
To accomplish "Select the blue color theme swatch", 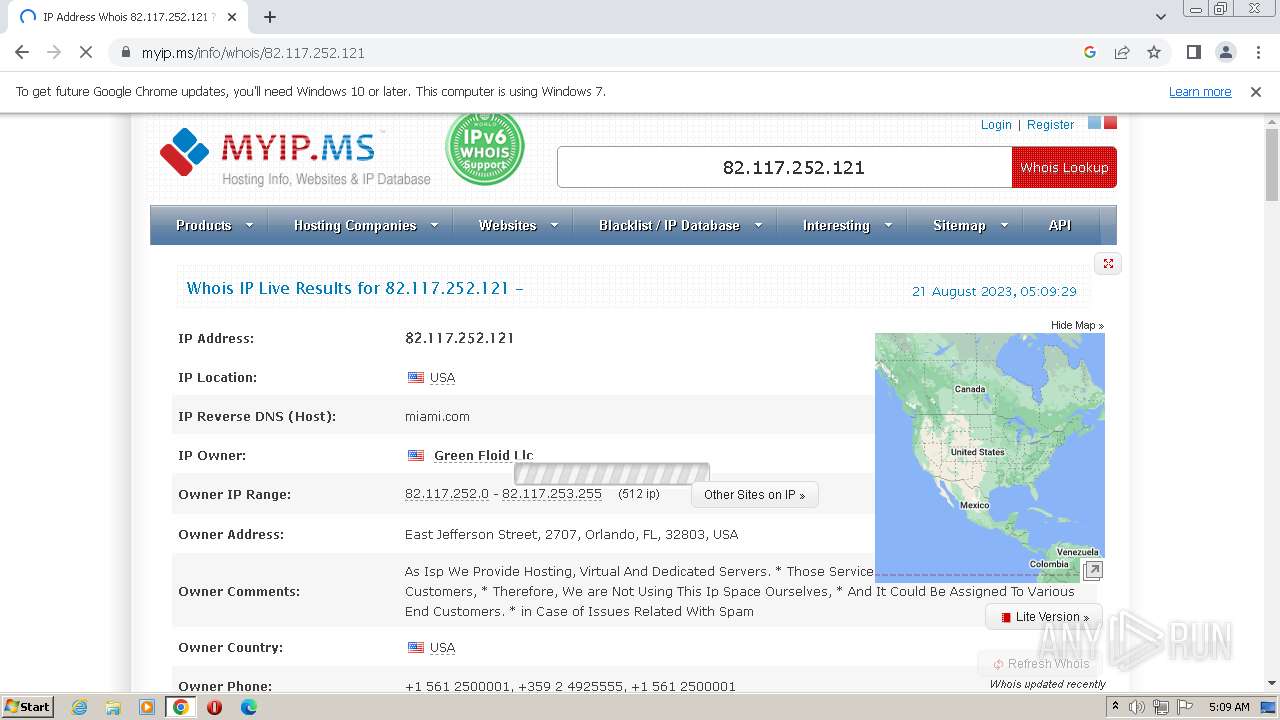I will point(1094,123).
